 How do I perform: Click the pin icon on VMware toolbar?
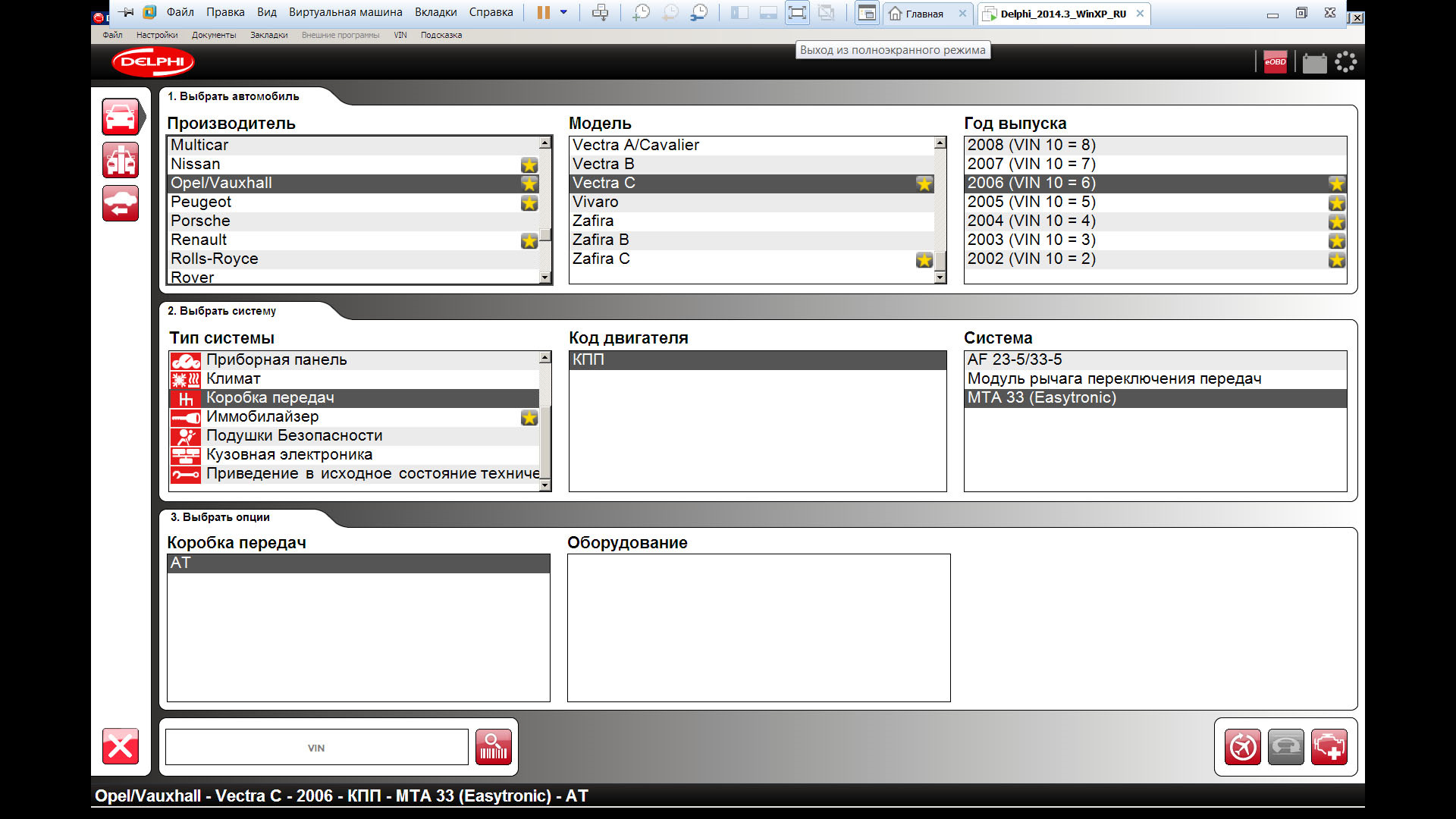click(127, 12)
